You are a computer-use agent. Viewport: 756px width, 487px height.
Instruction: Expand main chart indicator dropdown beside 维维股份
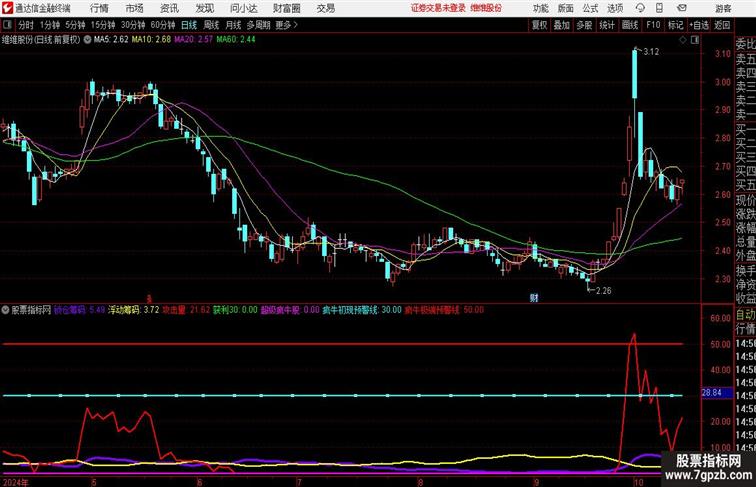87,40
